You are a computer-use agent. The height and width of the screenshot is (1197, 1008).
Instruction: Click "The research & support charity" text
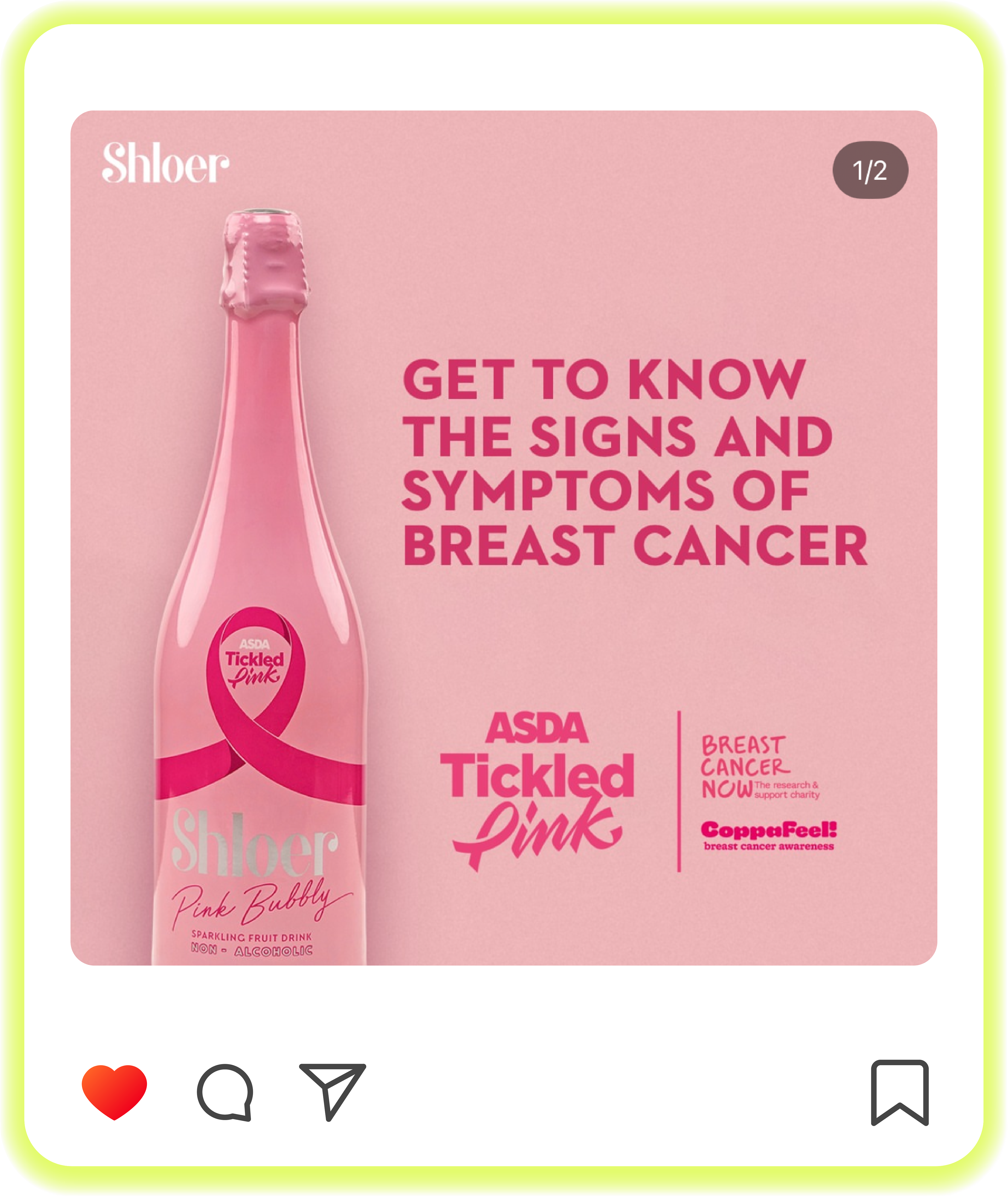tap(787, 790)
